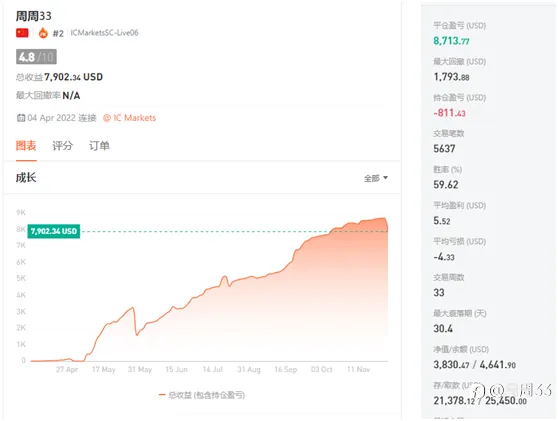The image size is (558, 421).
Task: Toggle the 总收益 (包含持仓盈亏) chart legend
Action: tap(202, 395)
